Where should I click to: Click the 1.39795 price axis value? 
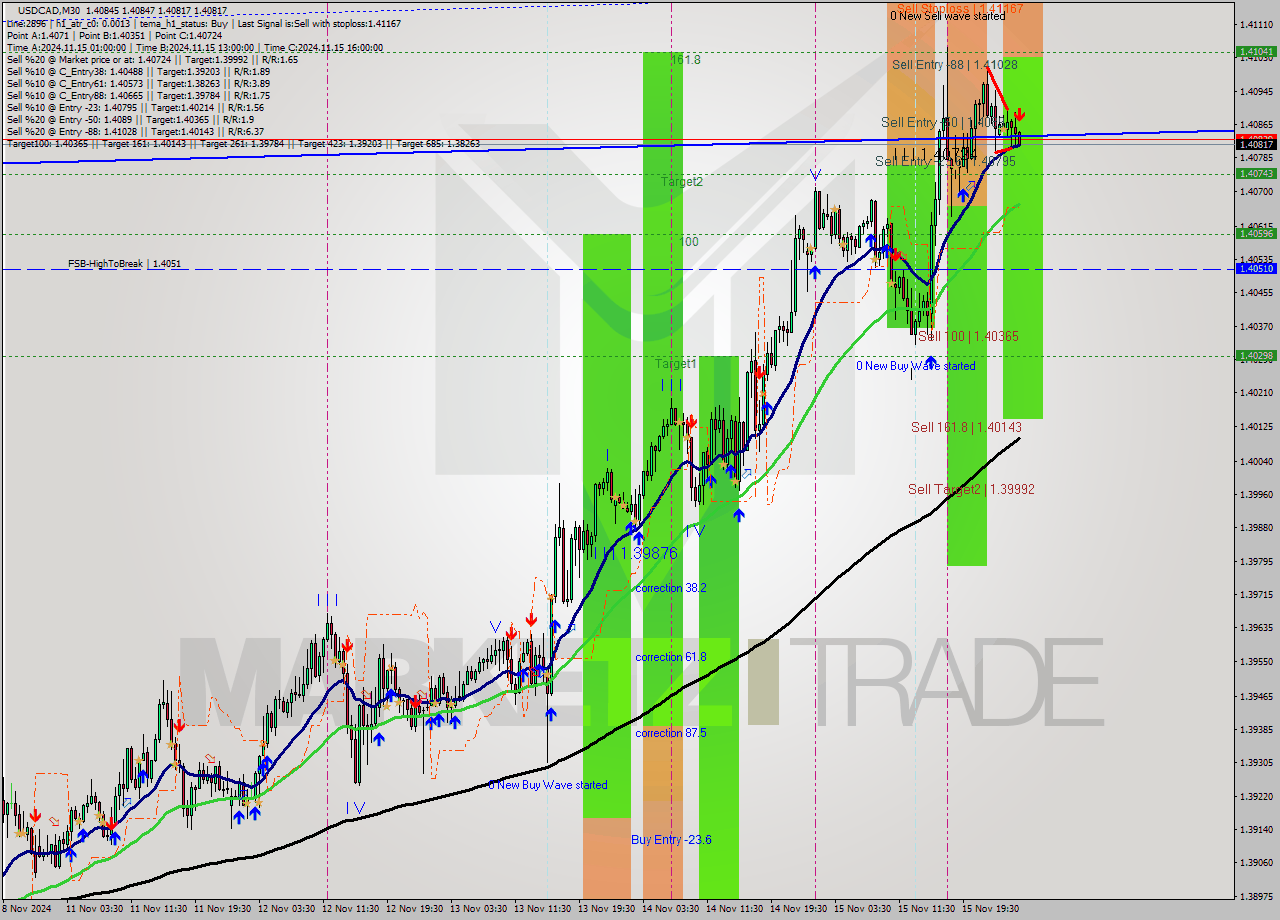pyautogui.click(x=1256, y=561)
